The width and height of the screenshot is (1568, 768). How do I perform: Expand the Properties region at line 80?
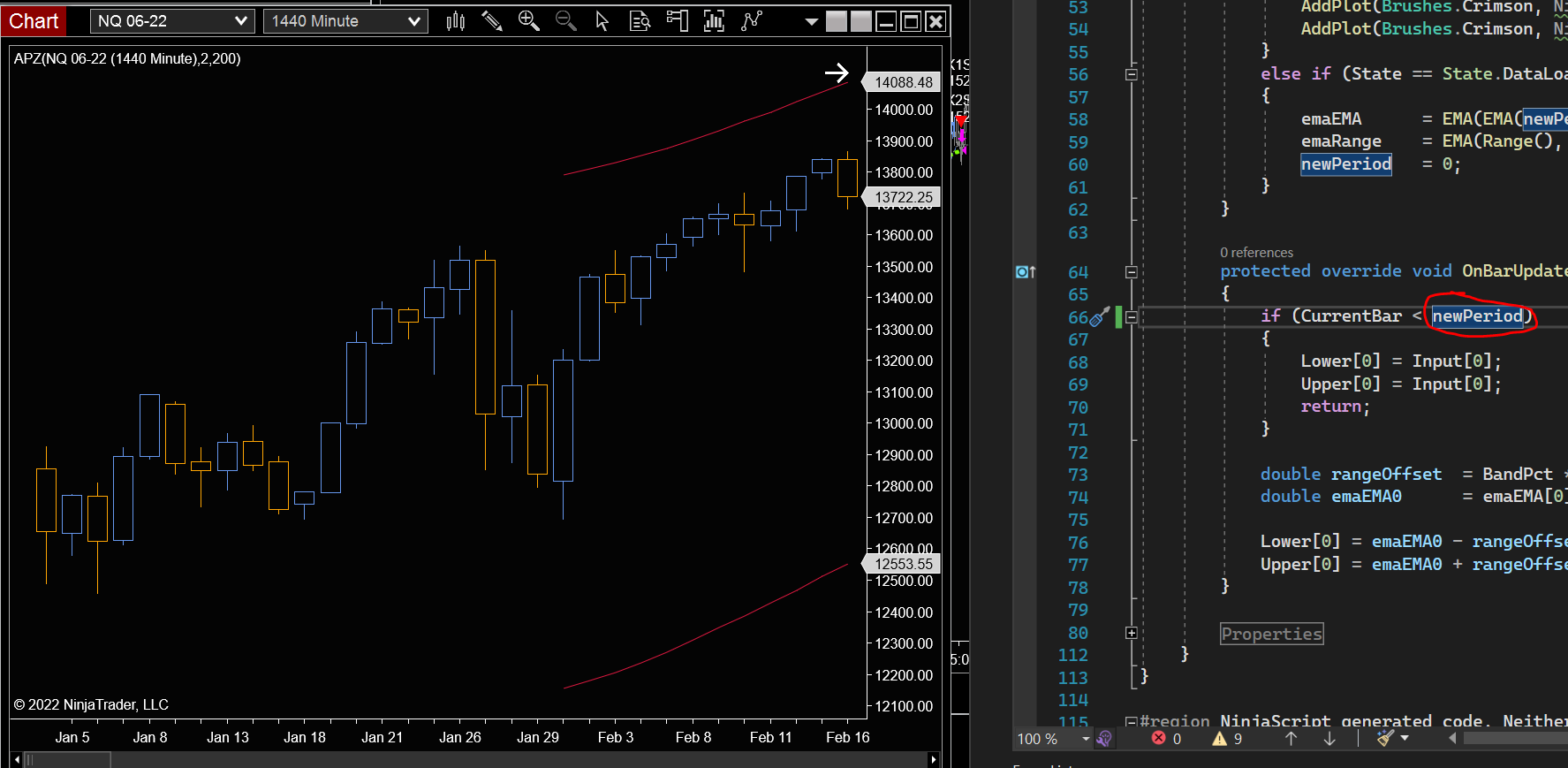tap(1132, 633)
